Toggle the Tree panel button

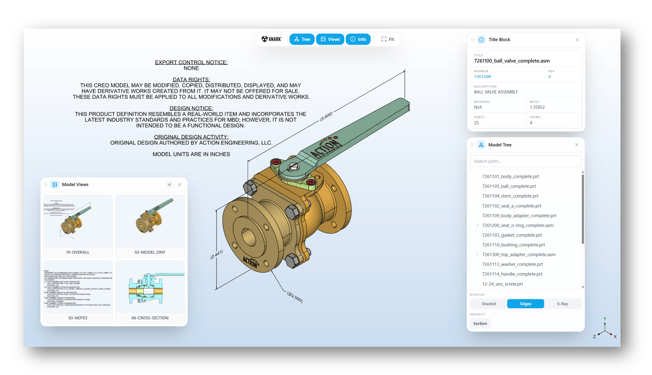[x=302, y=39]
